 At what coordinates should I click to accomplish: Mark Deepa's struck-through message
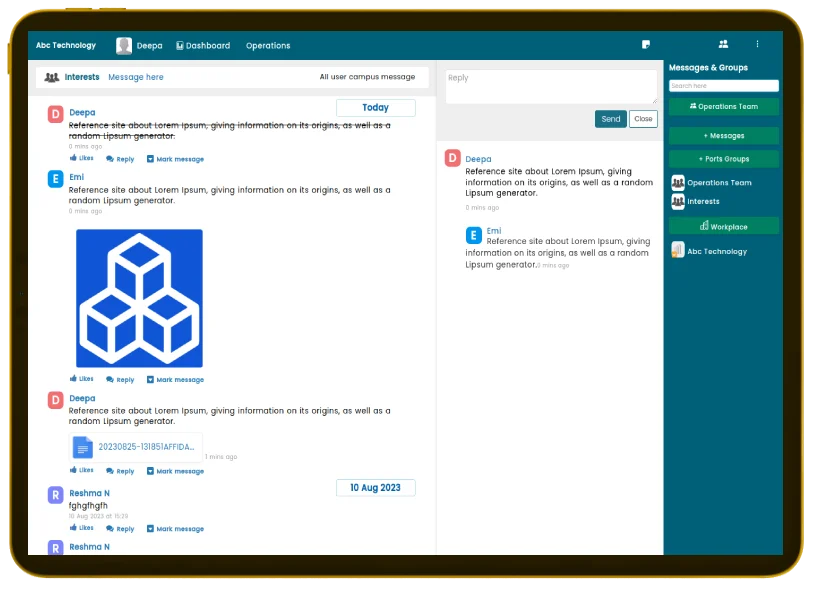coord(175,159)
